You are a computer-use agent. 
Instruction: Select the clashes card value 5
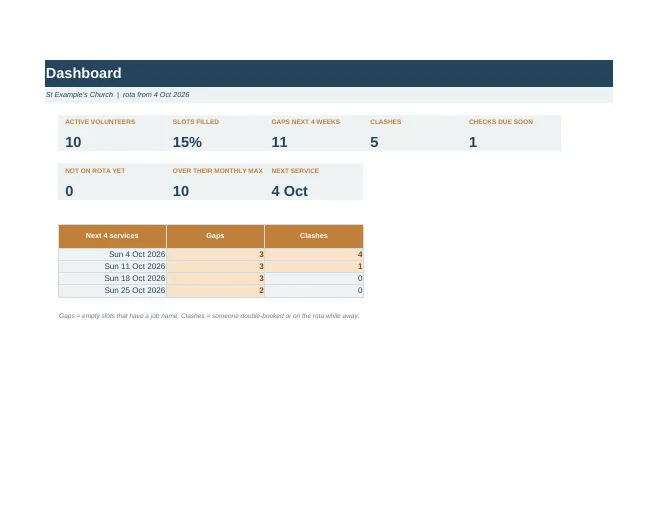(x=374, y=142)
